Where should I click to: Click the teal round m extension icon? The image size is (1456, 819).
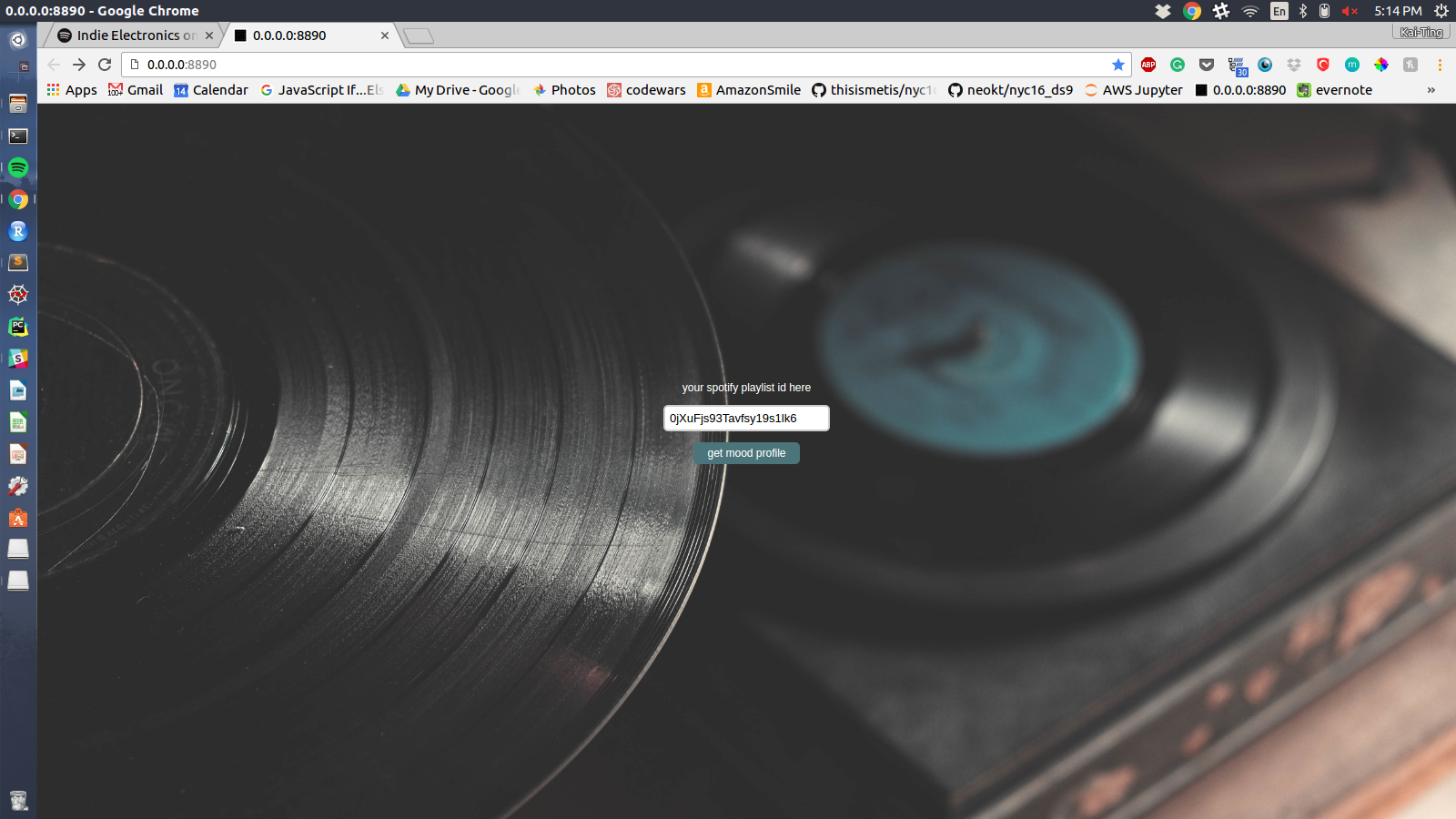coord(1352,65)
